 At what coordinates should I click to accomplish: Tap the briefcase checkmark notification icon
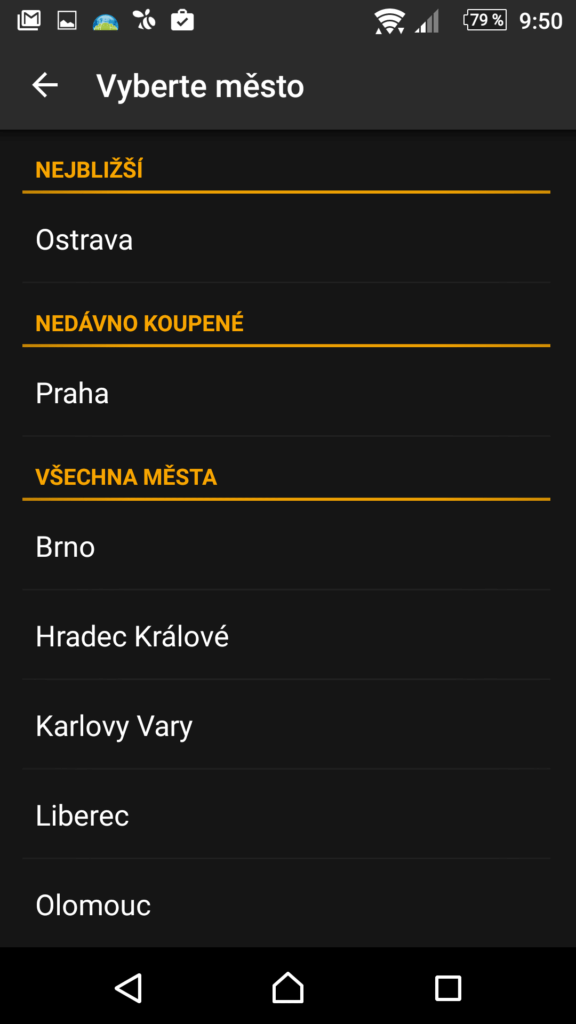(x=182, y=21)
